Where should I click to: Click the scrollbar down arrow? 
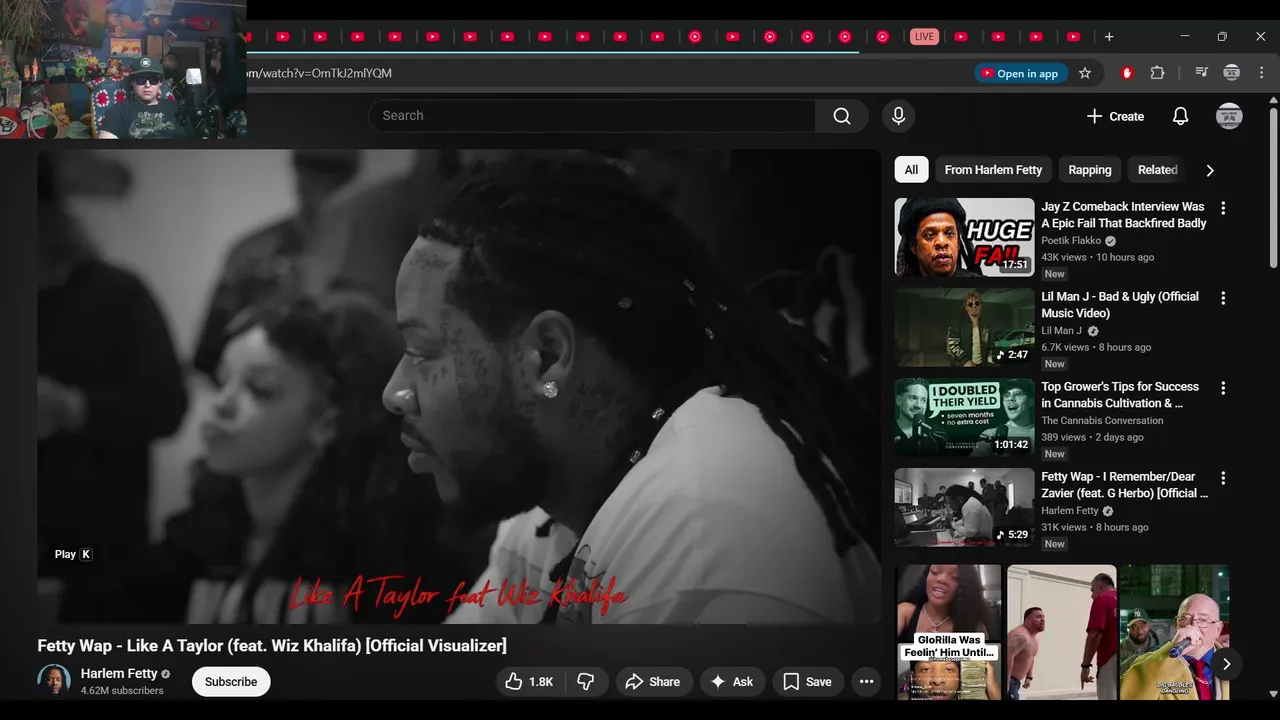click(x=1272, y=693)
